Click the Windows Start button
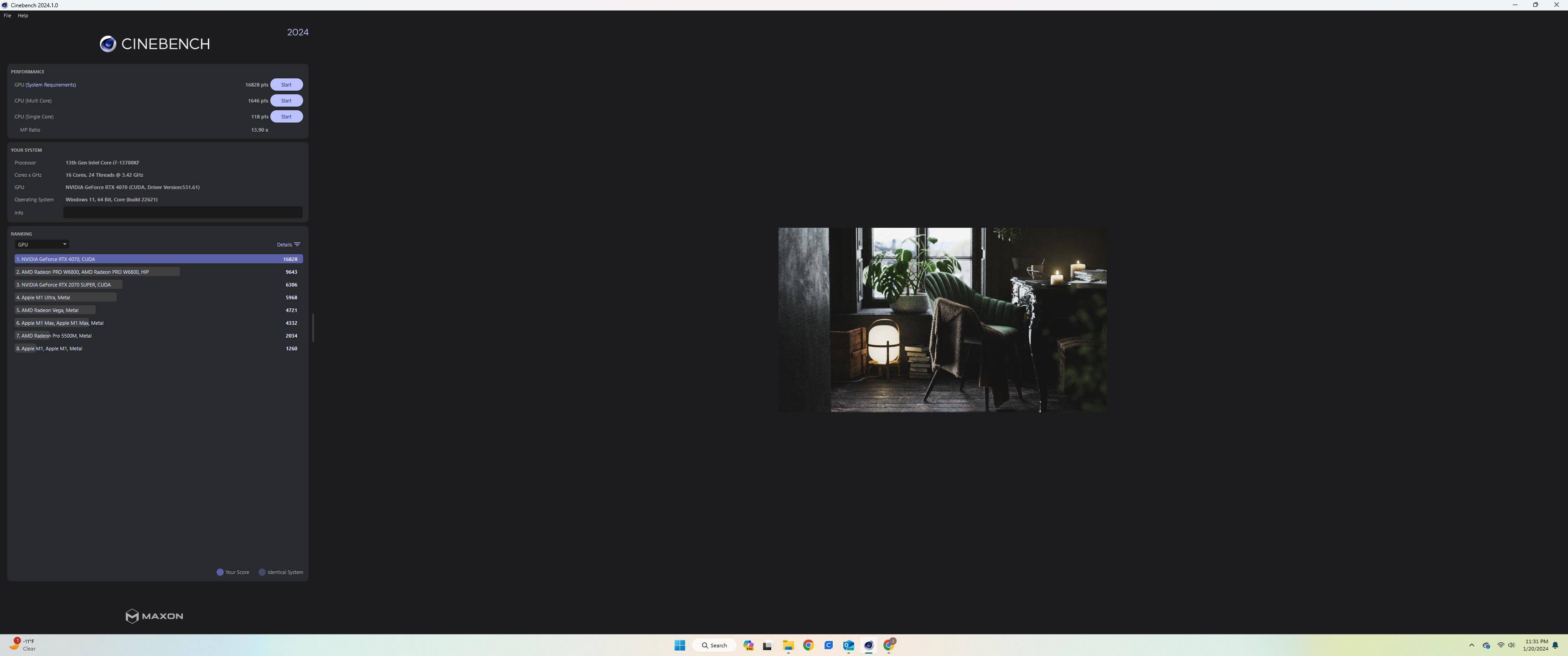The height and width of the screenshot is (656, 1568). tap(680, 645)
